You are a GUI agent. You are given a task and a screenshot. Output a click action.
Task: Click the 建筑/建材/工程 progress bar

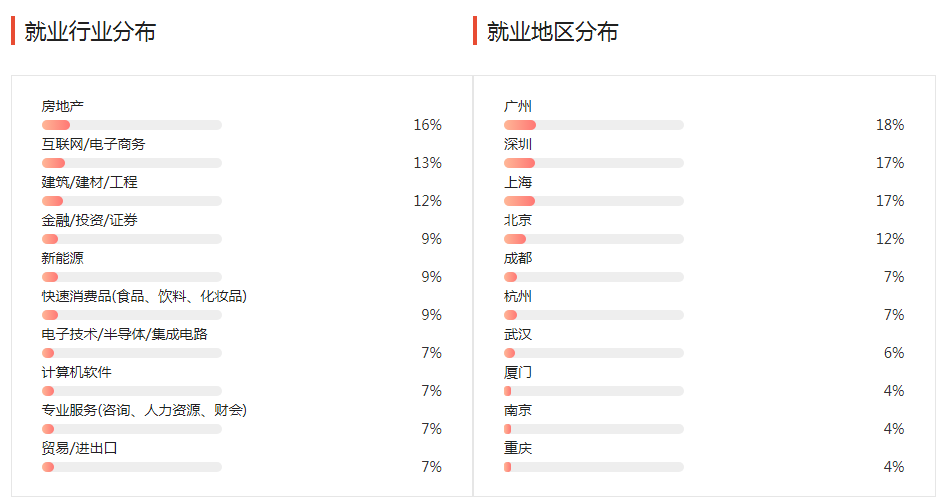click(131, 201)
